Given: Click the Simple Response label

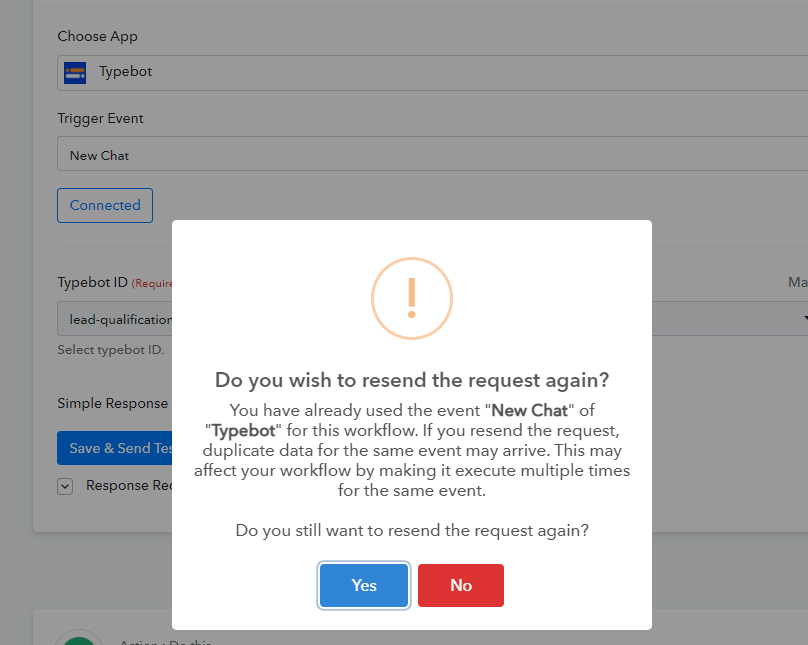Looking at the screenshot, I should pyautogui.click(x=112, y=403).
